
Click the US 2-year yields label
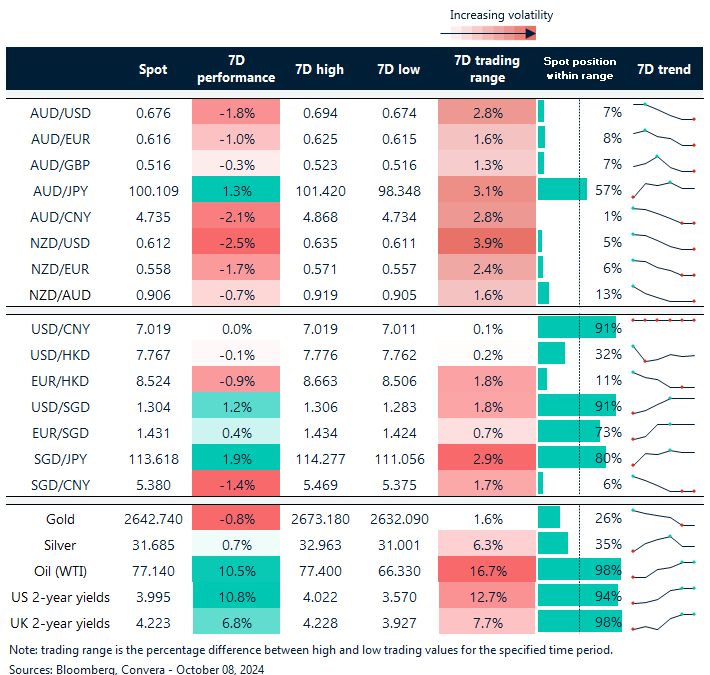tap(60, 597)
